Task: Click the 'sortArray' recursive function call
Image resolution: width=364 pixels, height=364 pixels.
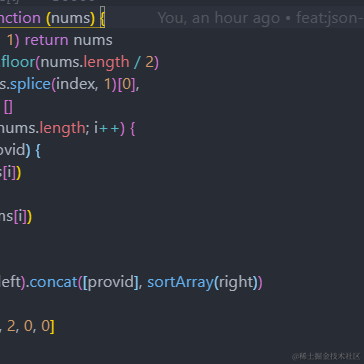Action: (180, 282)
